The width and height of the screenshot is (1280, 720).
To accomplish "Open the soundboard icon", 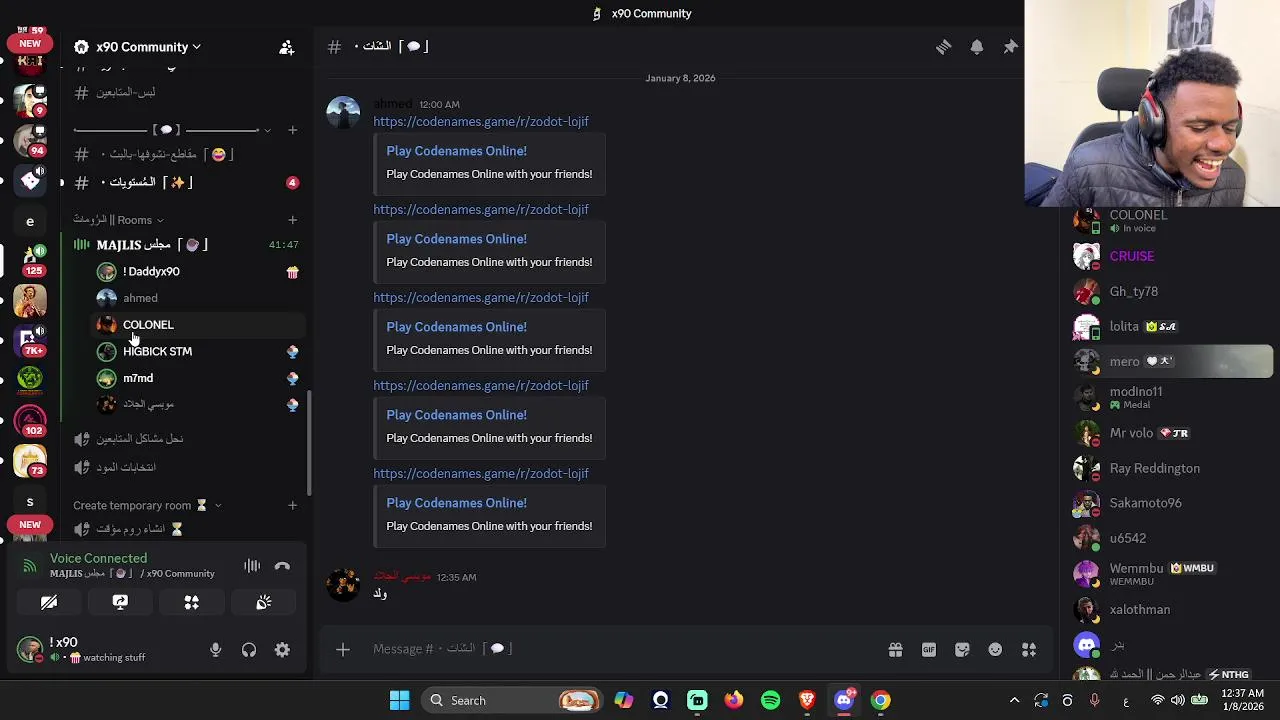I will point(264,602).
